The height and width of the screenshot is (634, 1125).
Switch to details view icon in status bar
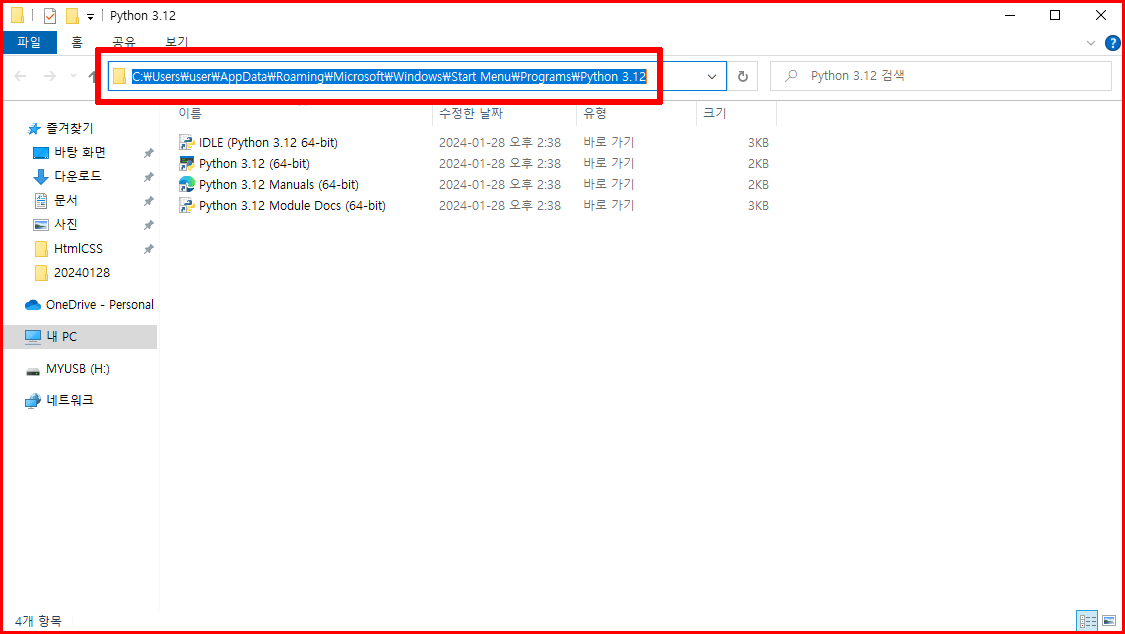tap(1088, 621)
